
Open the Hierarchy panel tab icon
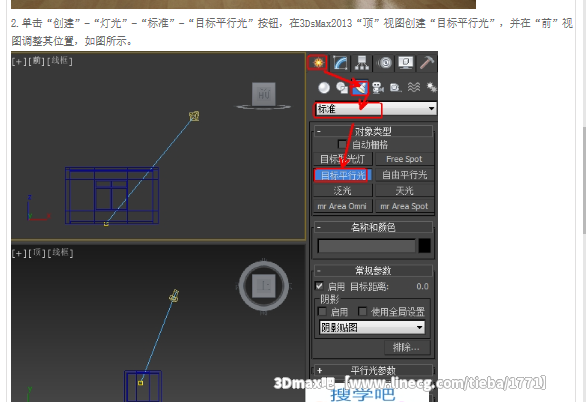361,63
